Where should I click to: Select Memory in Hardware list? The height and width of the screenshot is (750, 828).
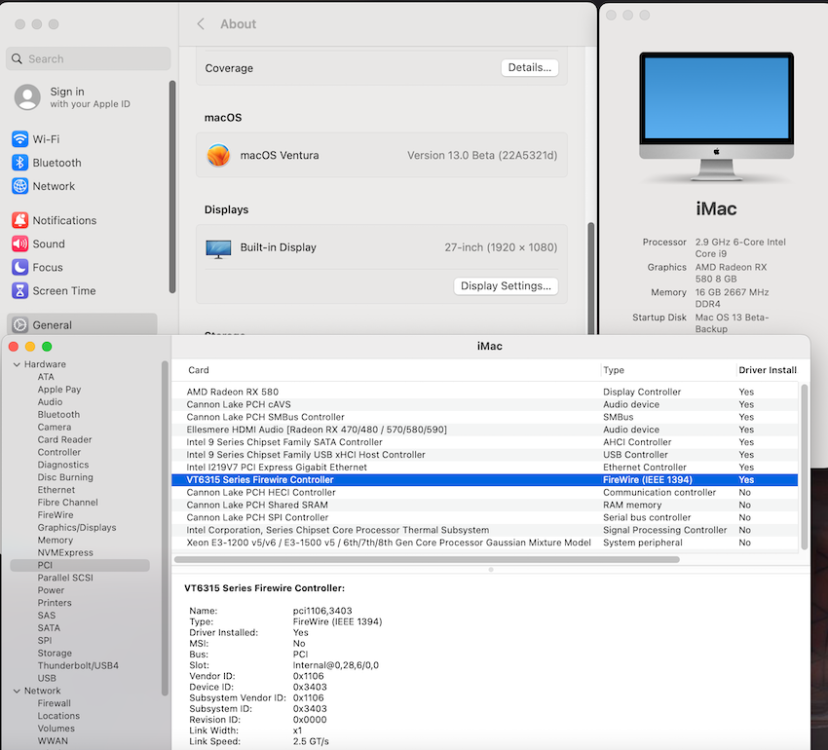55,540
